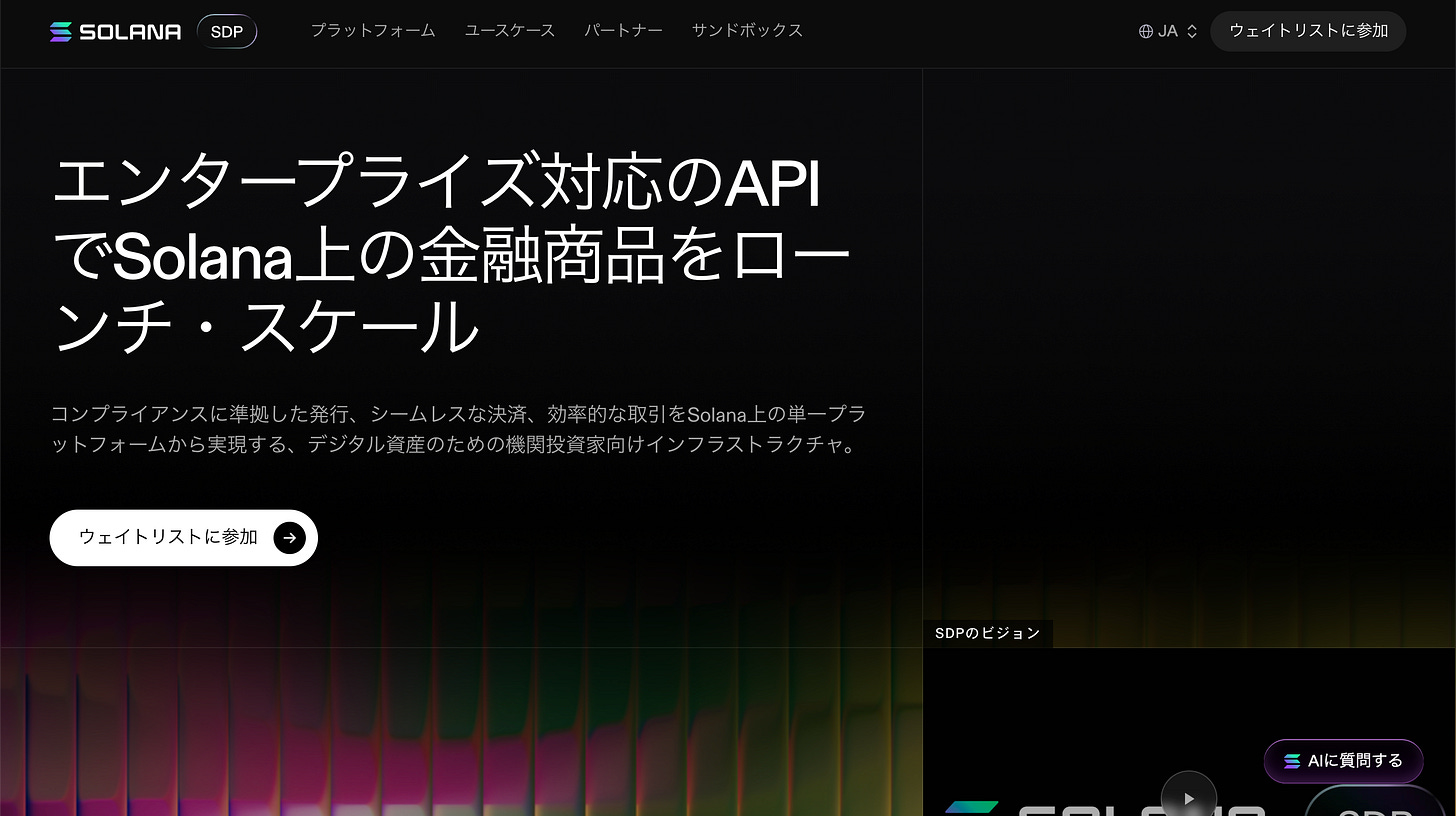Image resolution: width=1456 pixels, height=816 pixels.
Task: Click the headline エンタープライズ対応のAPI text
Action: [x=436, y=184]
